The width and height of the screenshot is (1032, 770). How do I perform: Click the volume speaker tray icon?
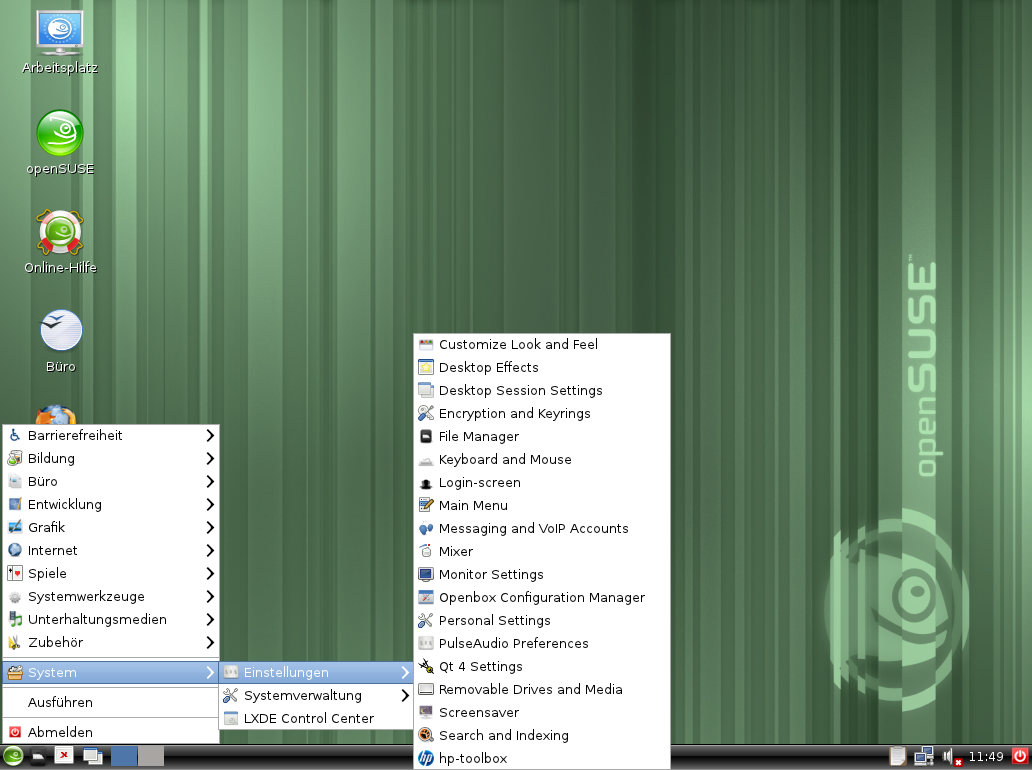(950, 756)
